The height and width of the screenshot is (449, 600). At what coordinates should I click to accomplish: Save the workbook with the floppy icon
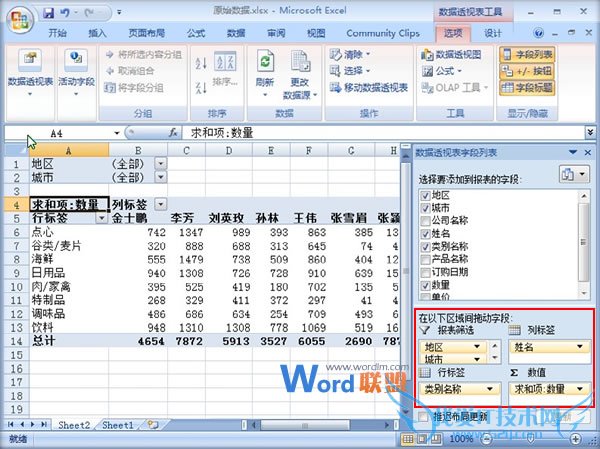(x=49, y=13)
